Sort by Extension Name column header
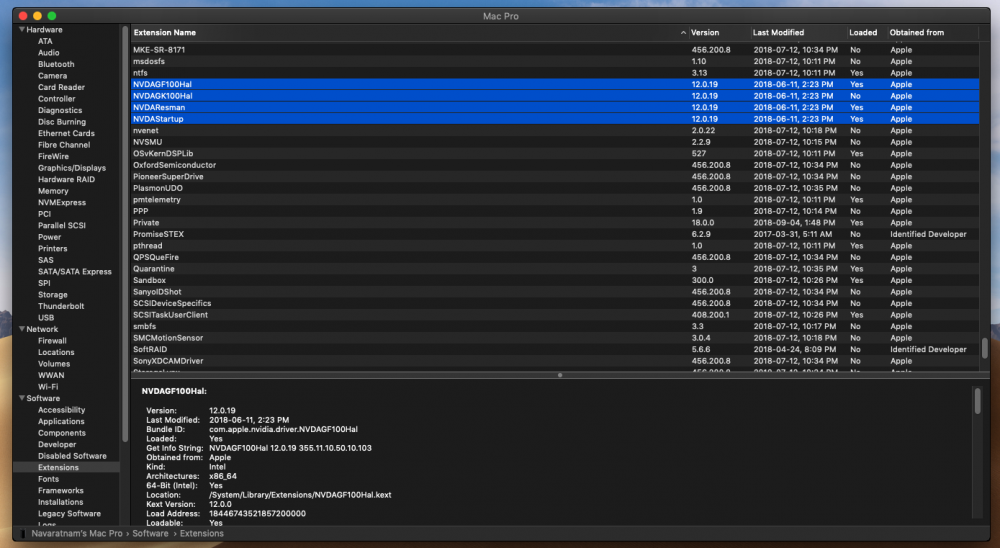Screen dimensions: 1000x548 pyautogui.click(x=165, y=33)
